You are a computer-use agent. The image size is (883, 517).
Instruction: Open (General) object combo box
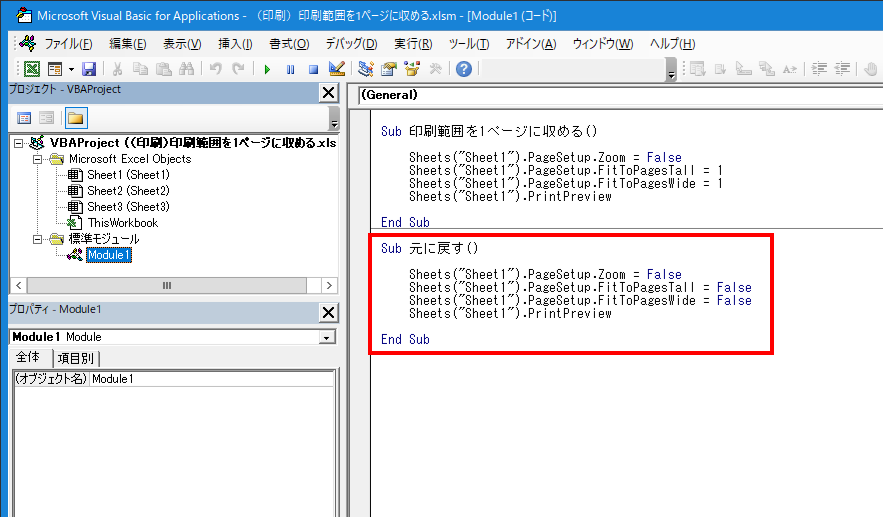pyautogui.click(x=621, y=95)
